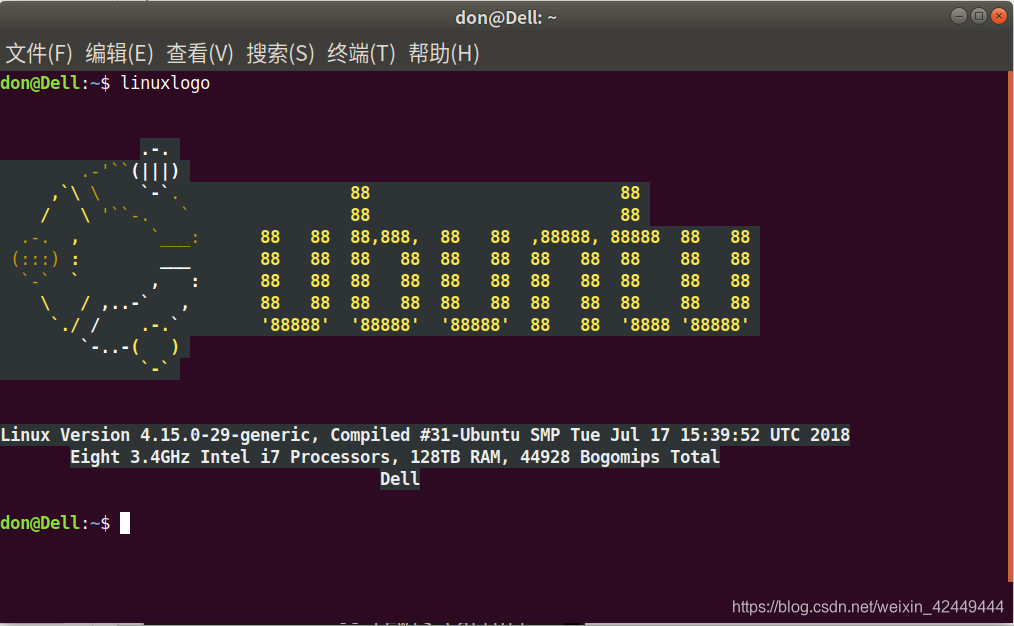1014x626 pixels.
Task: Click the don@Dell prompt on the last line
Action: (56, 523)
